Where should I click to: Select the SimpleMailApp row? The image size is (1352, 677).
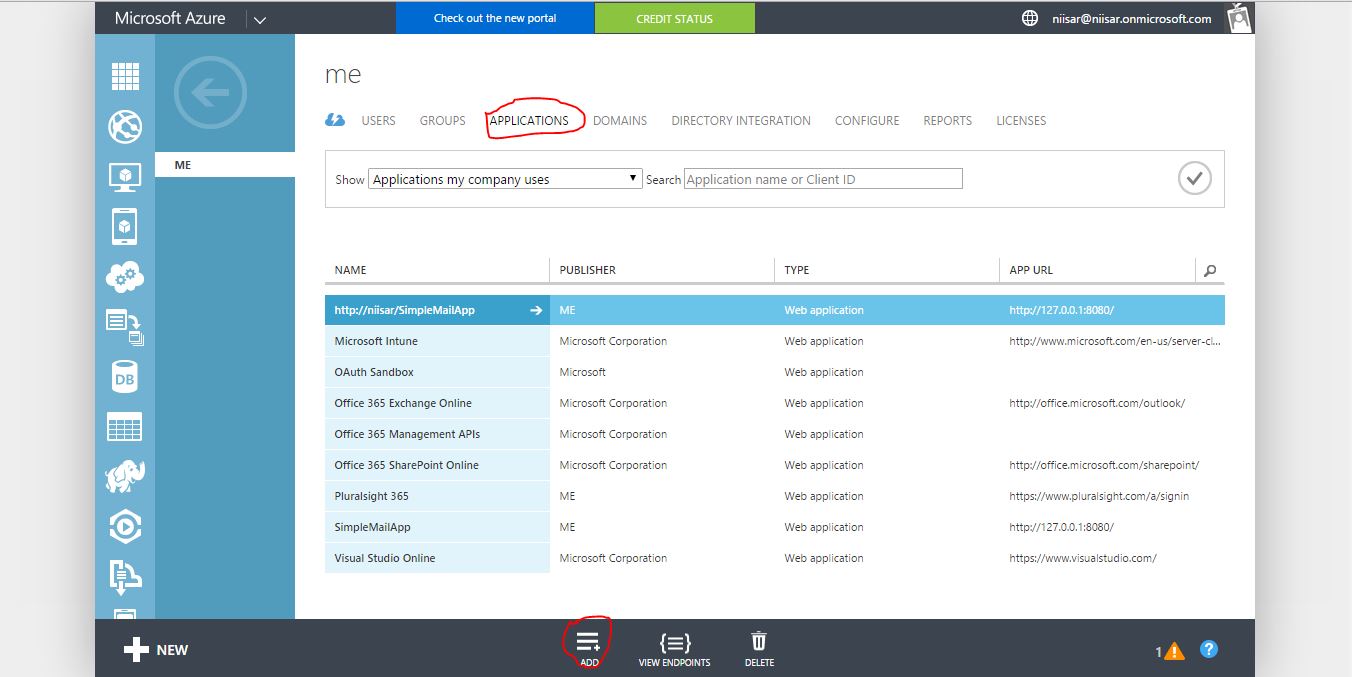click(x=775, y=527)
